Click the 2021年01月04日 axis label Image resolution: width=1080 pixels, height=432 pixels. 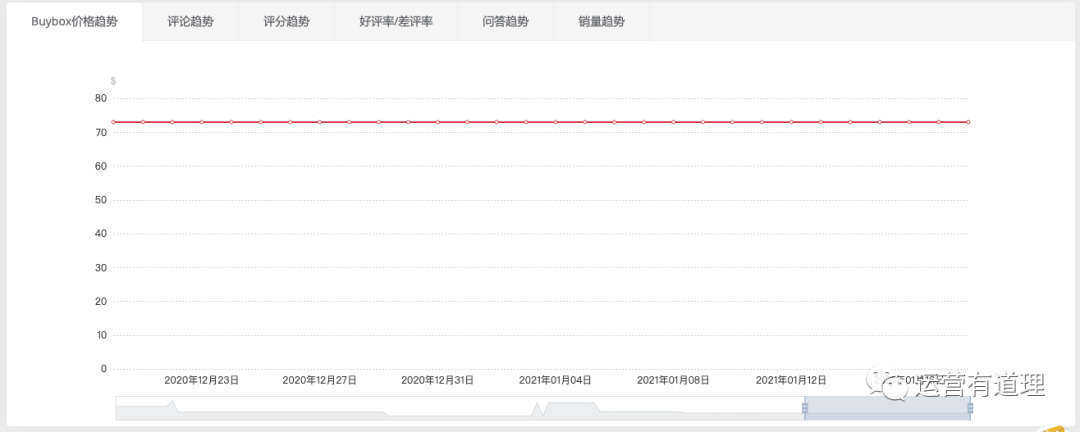555,381
